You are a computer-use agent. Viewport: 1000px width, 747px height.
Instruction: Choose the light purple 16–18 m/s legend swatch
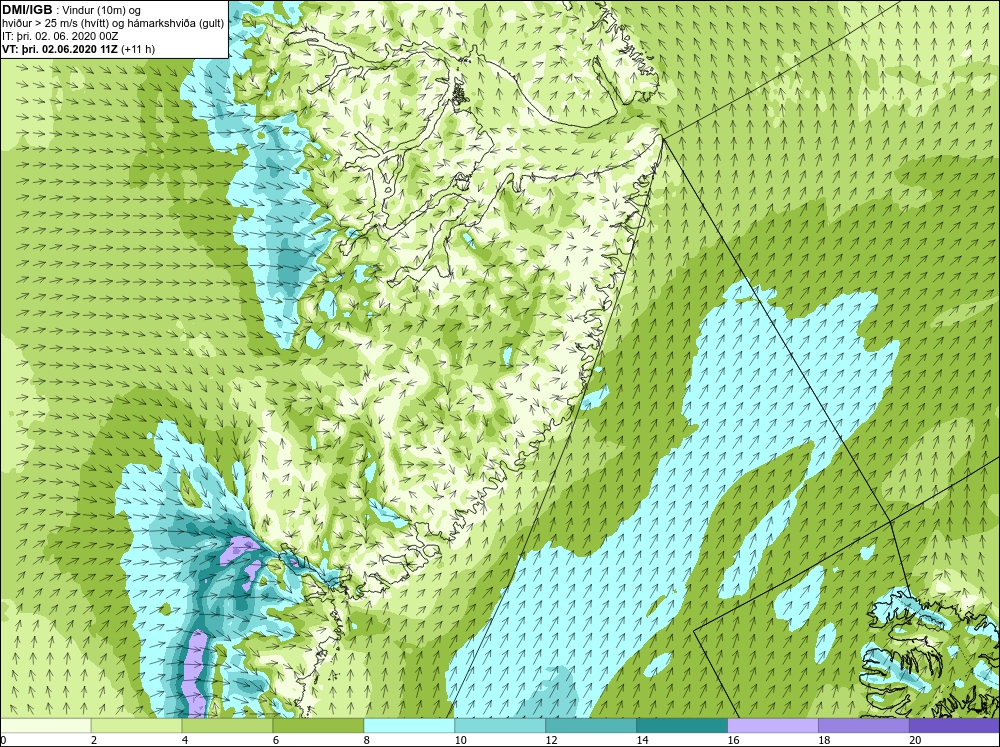tap(772, 726)
